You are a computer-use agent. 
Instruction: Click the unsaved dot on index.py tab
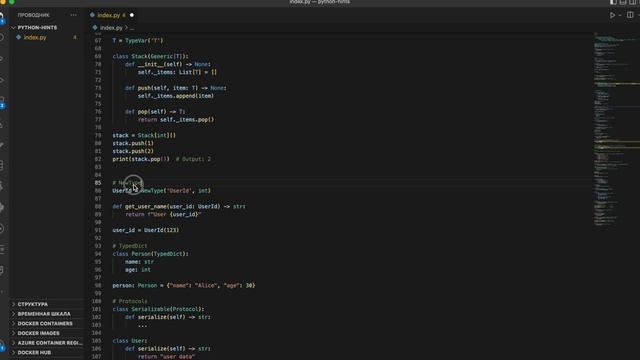[x=131, y=15]
